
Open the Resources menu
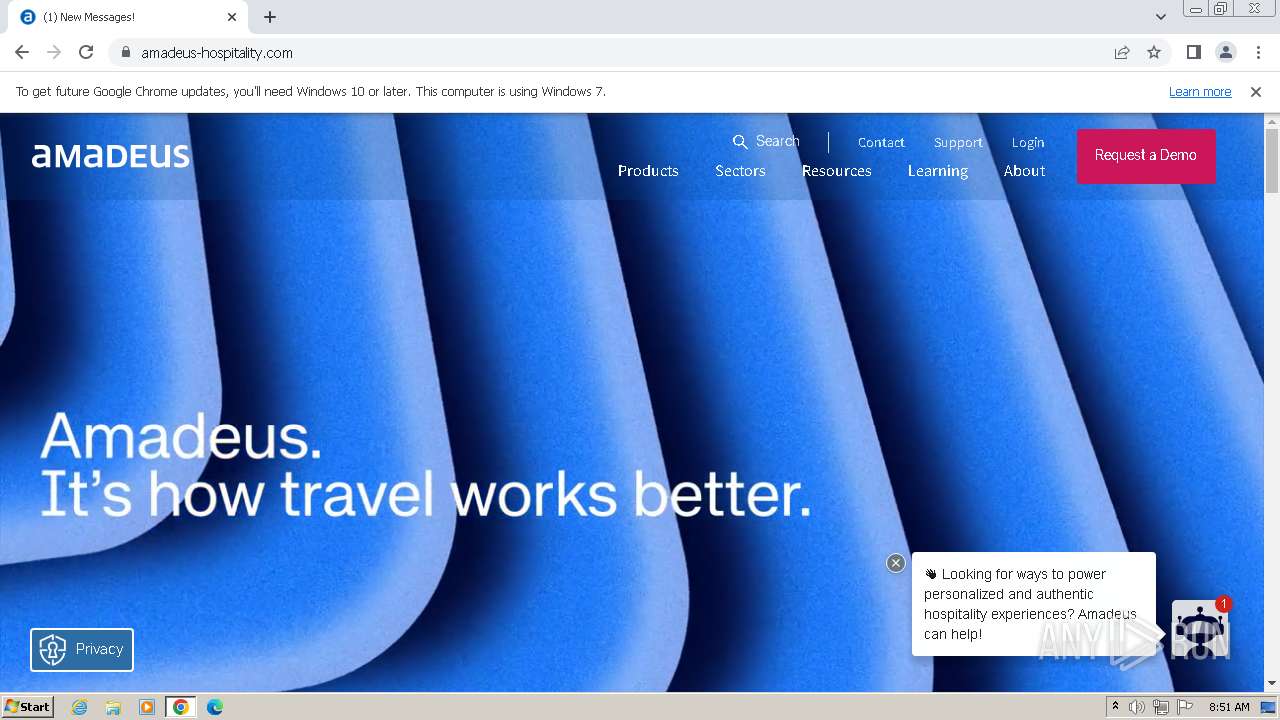(837, 171)
